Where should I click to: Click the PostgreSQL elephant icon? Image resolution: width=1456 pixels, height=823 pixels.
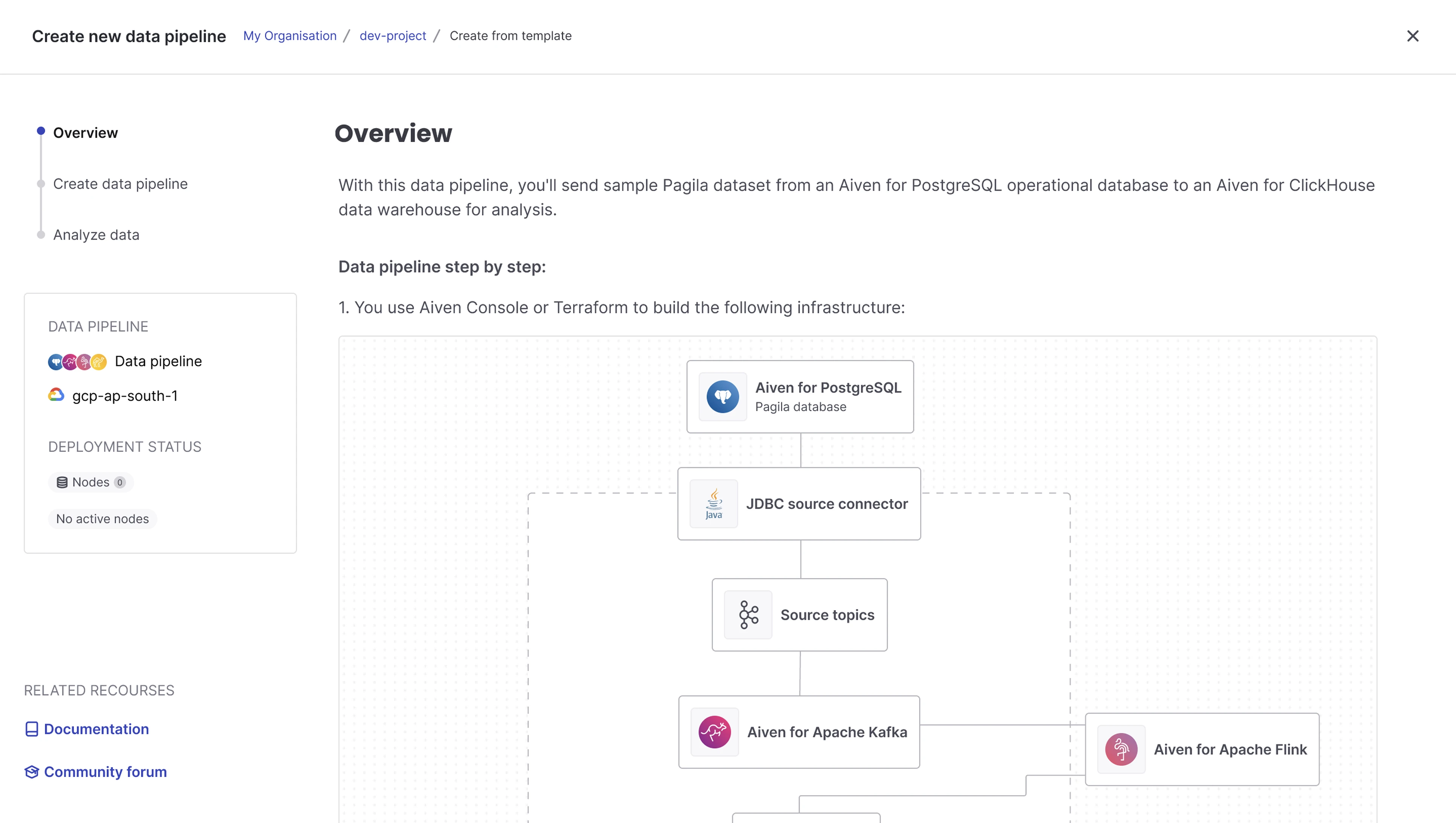(x=722, y=397)
